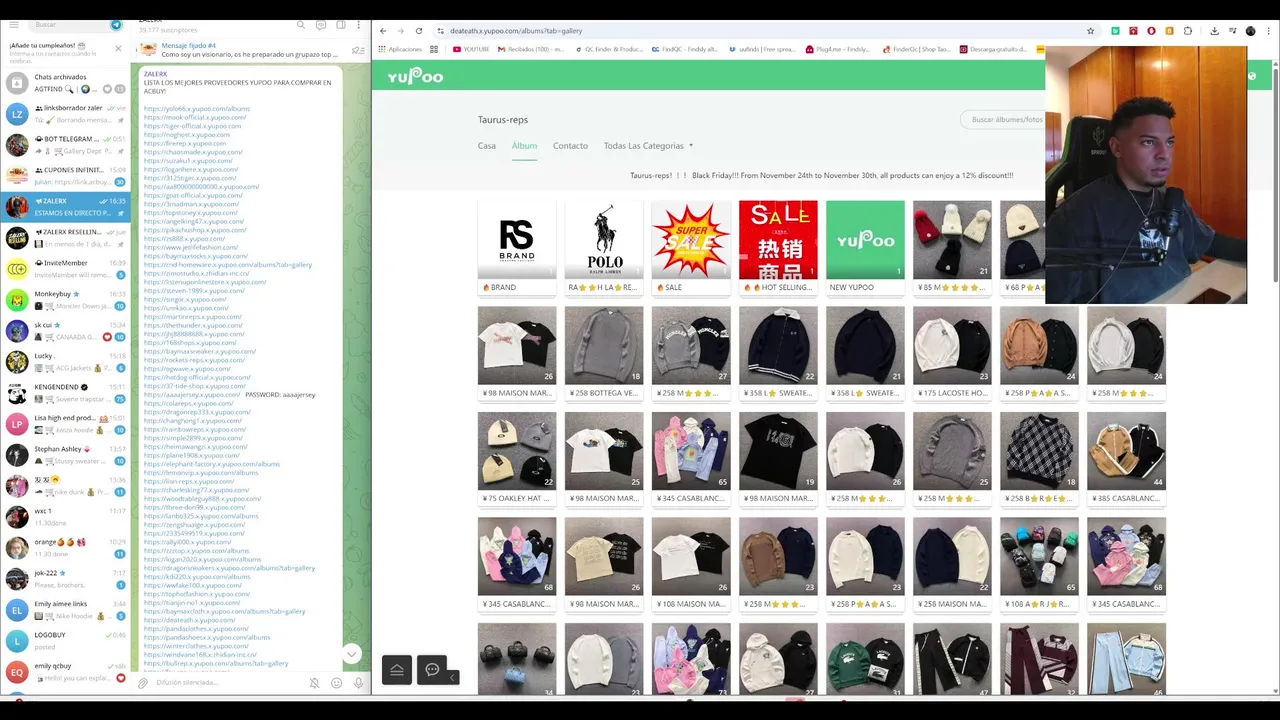Open the Monkeybuy chat
Screen dimensions: 1280x720
(x=65, y=300)
